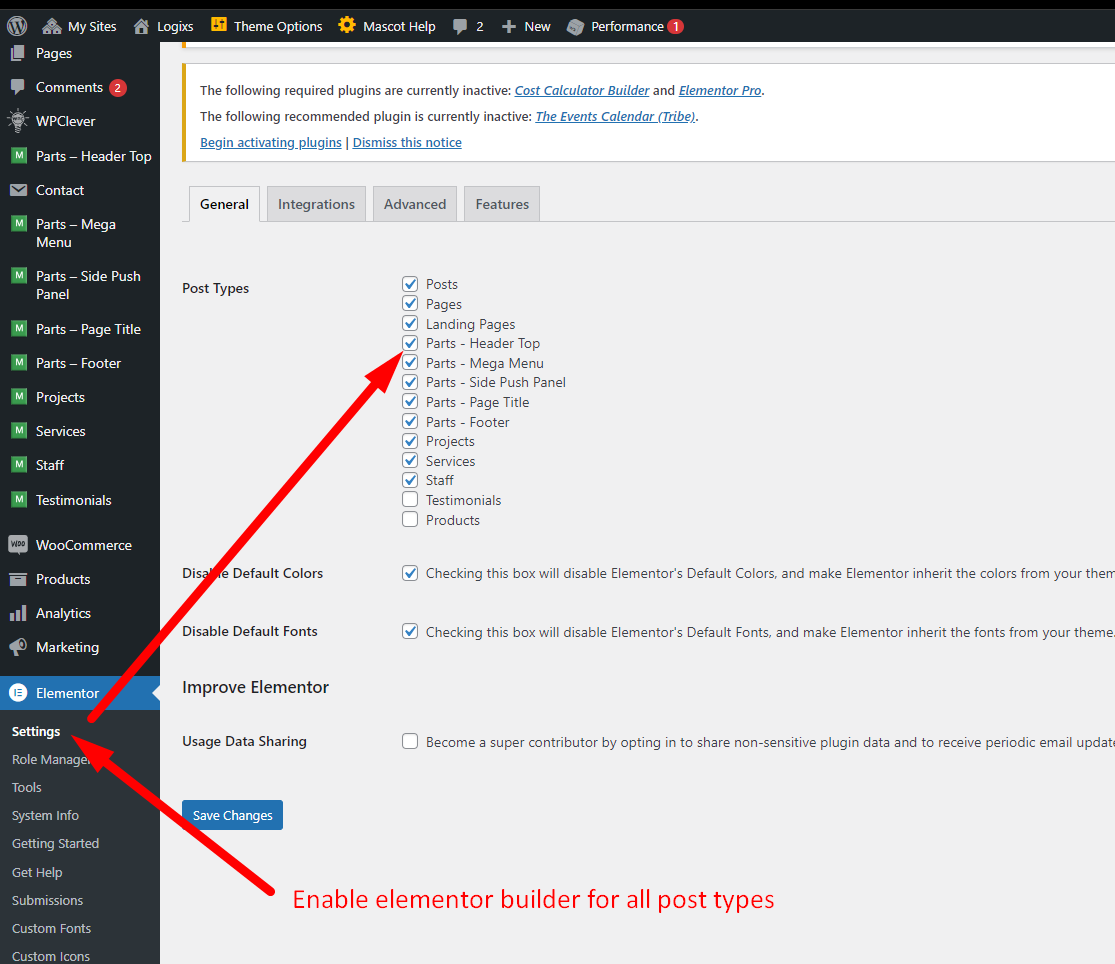
Task: Open System Info submenu item
Action: 45,815
